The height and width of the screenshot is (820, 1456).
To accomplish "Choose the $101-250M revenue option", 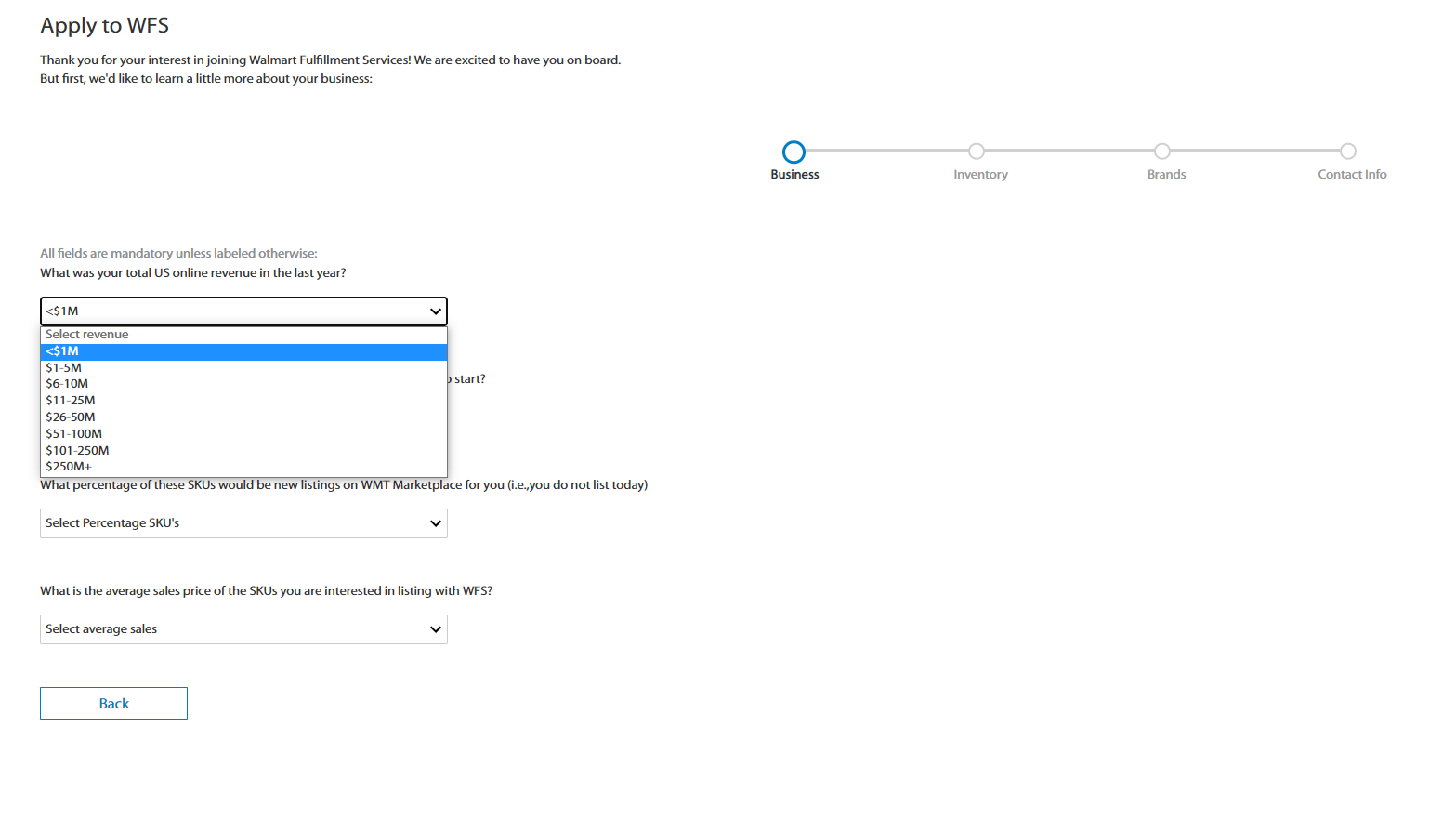I will [x=243, y=451].
